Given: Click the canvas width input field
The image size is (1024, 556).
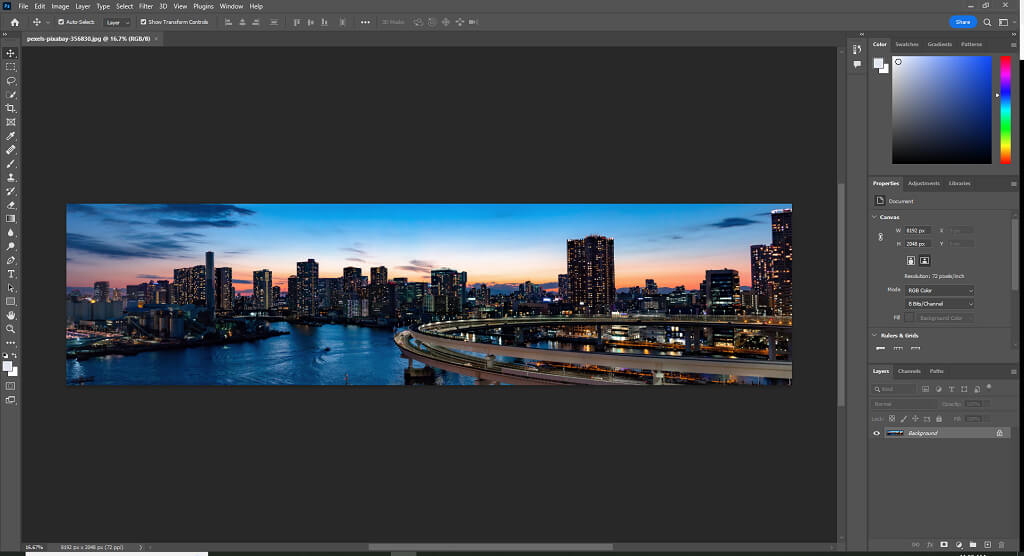Looking at the screenshot, I should (x=917, y=231).
